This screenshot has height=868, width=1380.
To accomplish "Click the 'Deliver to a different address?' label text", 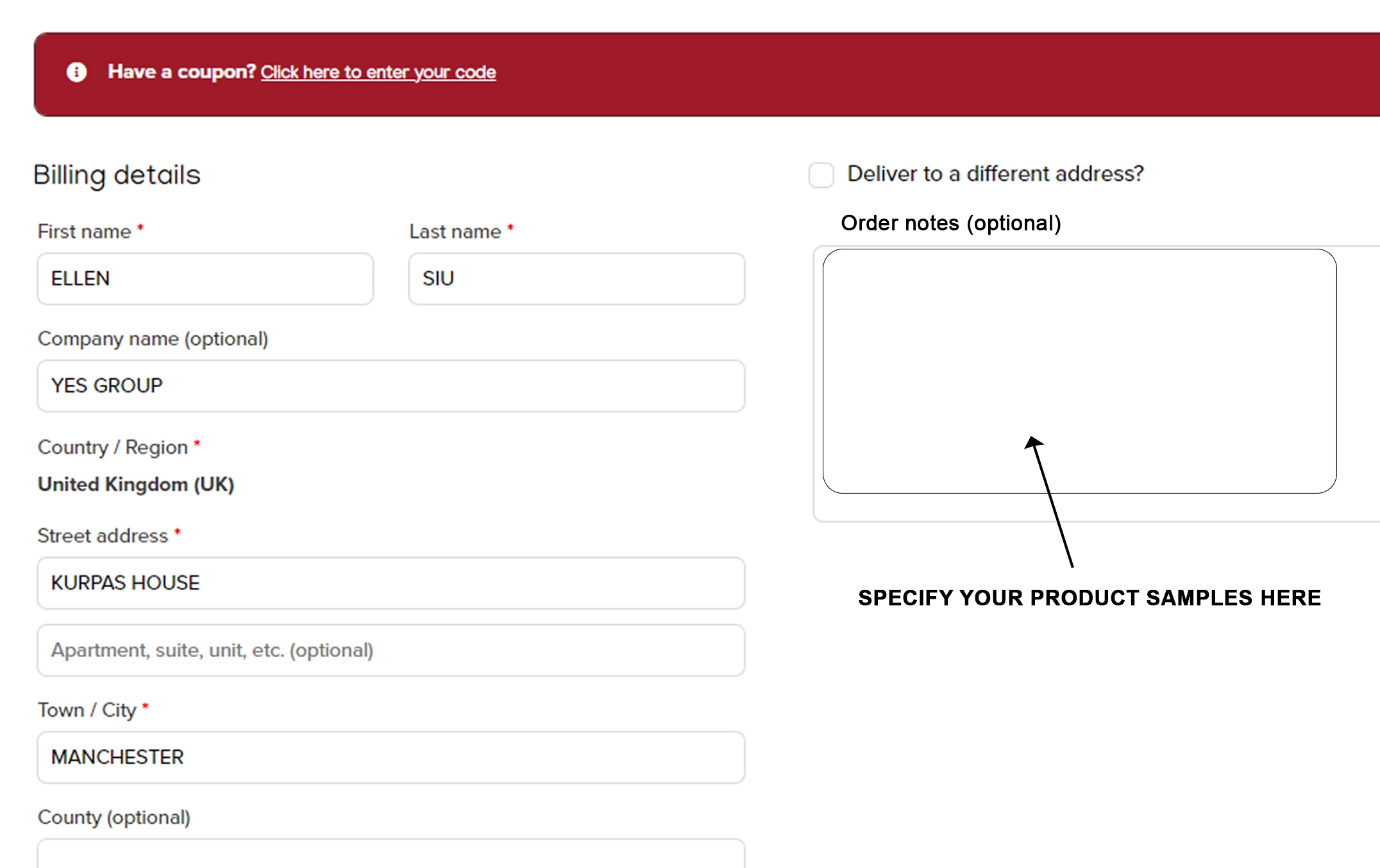I will tap(995, 174).
